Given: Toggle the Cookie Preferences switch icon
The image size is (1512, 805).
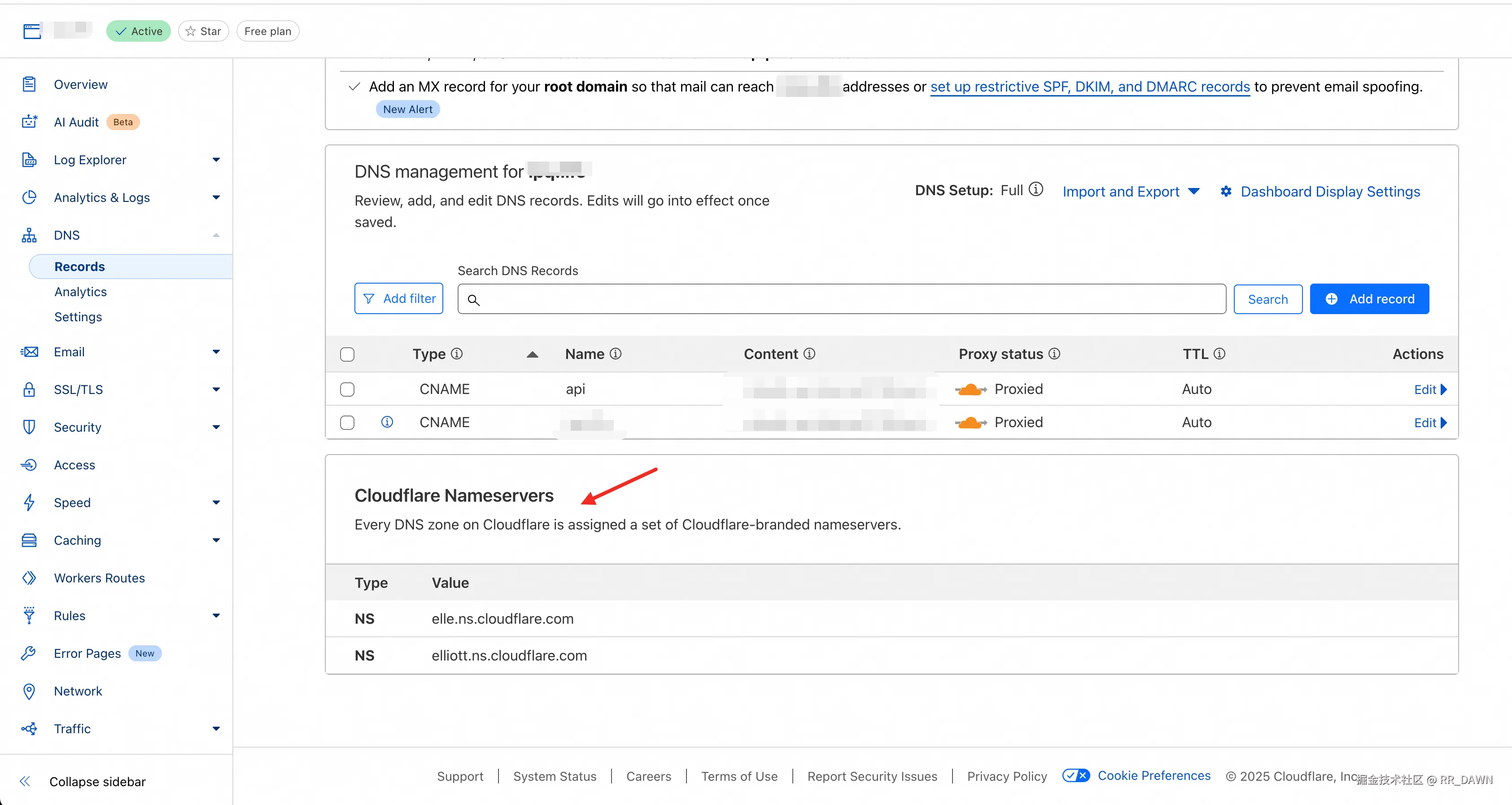Looking at the screenshot, I should click(x=1076, y=776).
